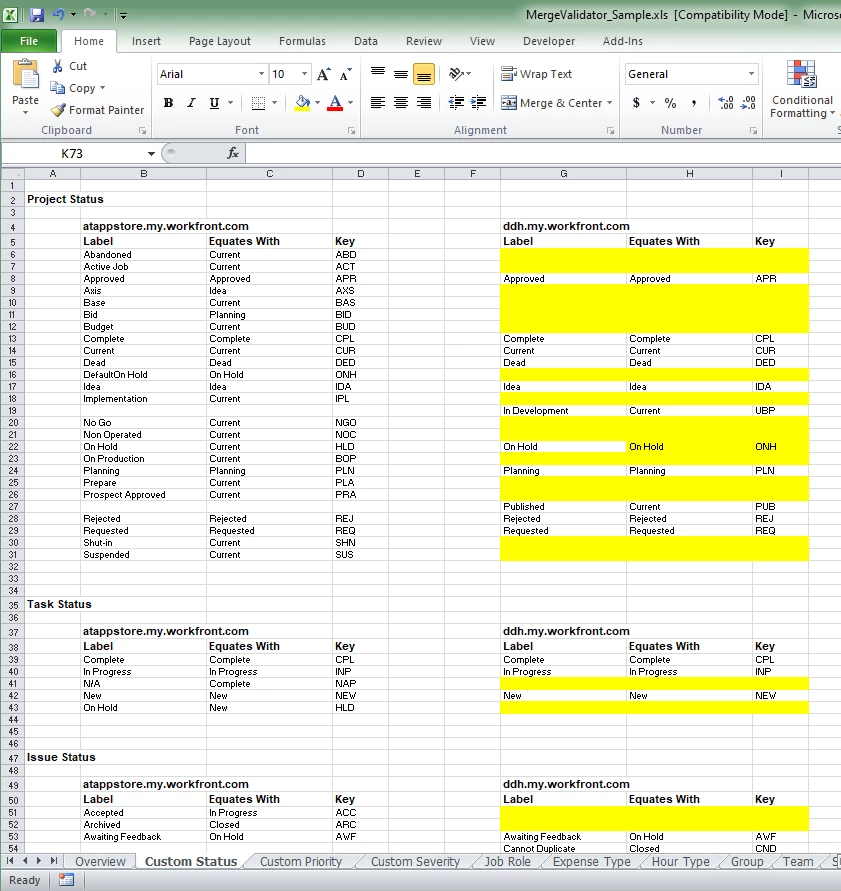Click the Undo arrow icon
841x891 pixels.
59,14
